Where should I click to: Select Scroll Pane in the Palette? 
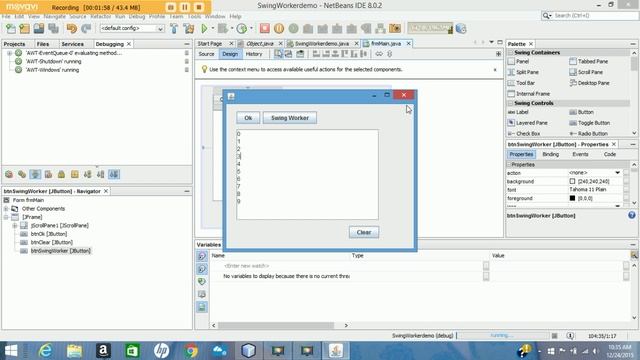(586, 72)
